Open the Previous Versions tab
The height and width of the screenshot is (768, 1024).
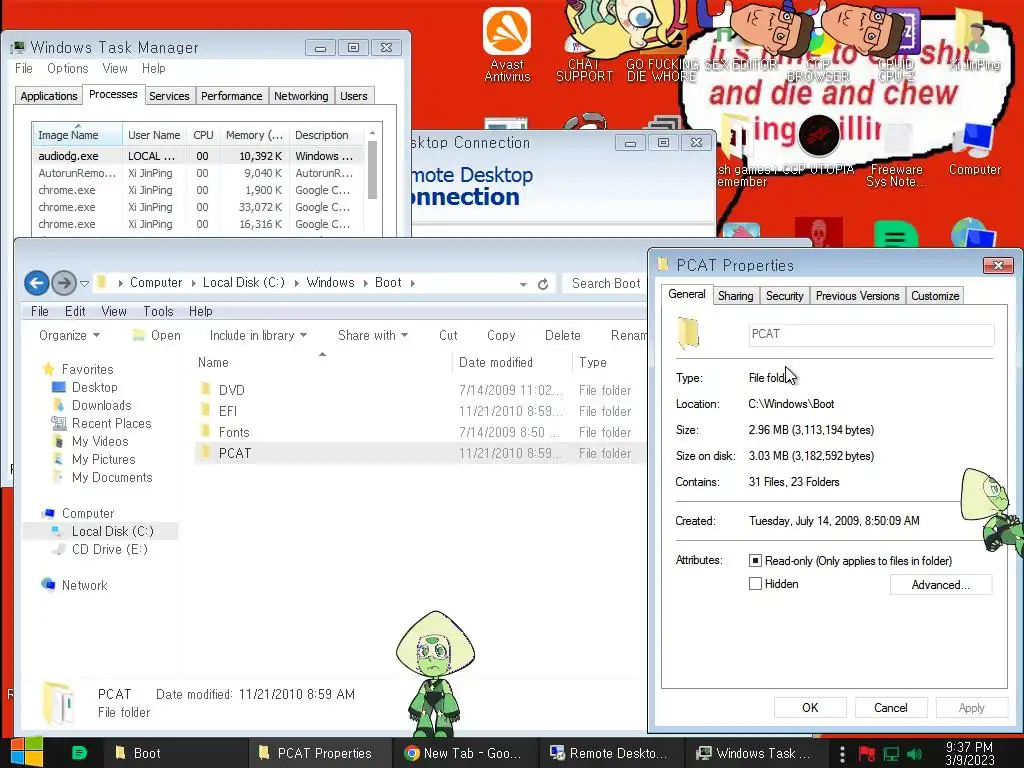pyautogui.click(x=857, y=296)
